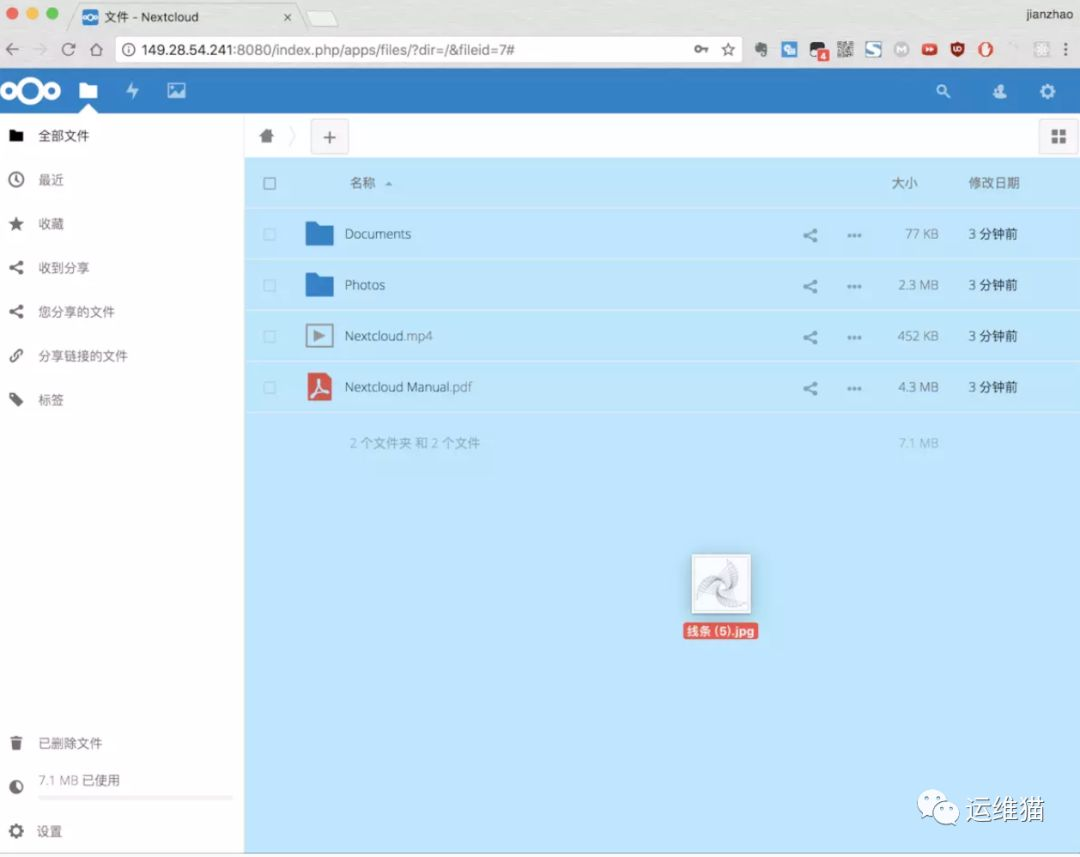This screenshot has width=1080, height=857.
Task: Click the dragged 线条 (5).jpg thumbnail
Action: (x=720, y=584)
